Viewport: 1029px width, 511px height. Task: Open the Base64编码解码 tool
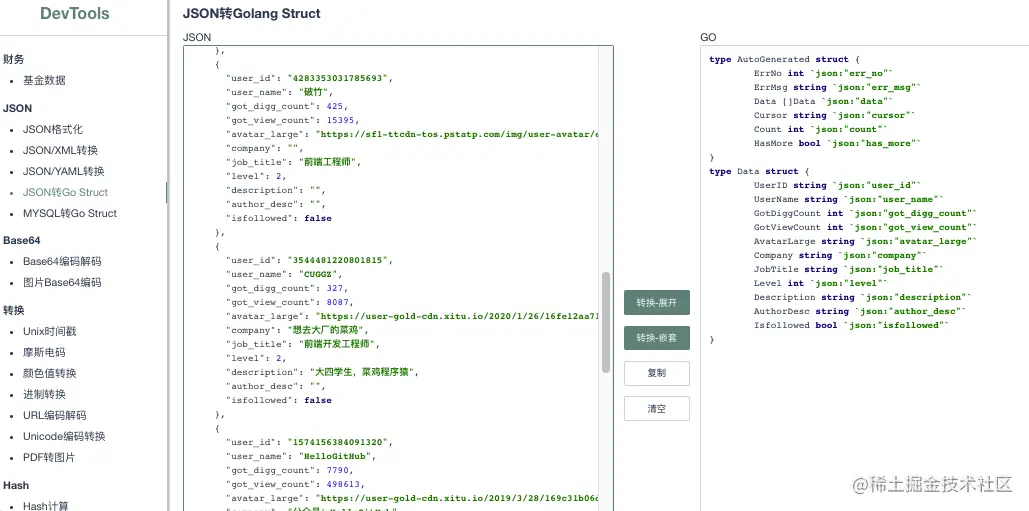62,262
